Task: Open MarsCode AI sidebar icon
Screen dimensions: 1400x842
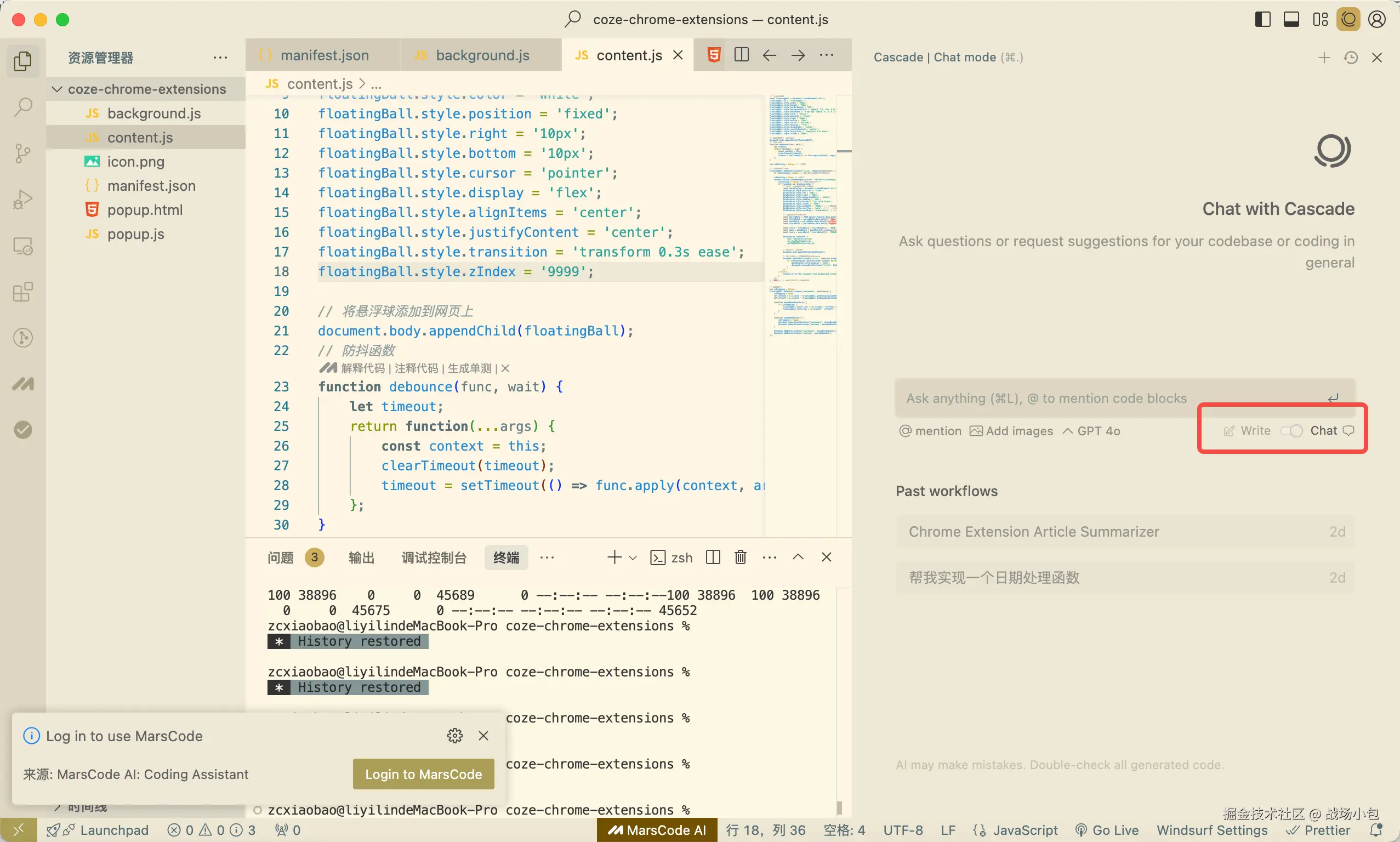Action: point(22,384)
